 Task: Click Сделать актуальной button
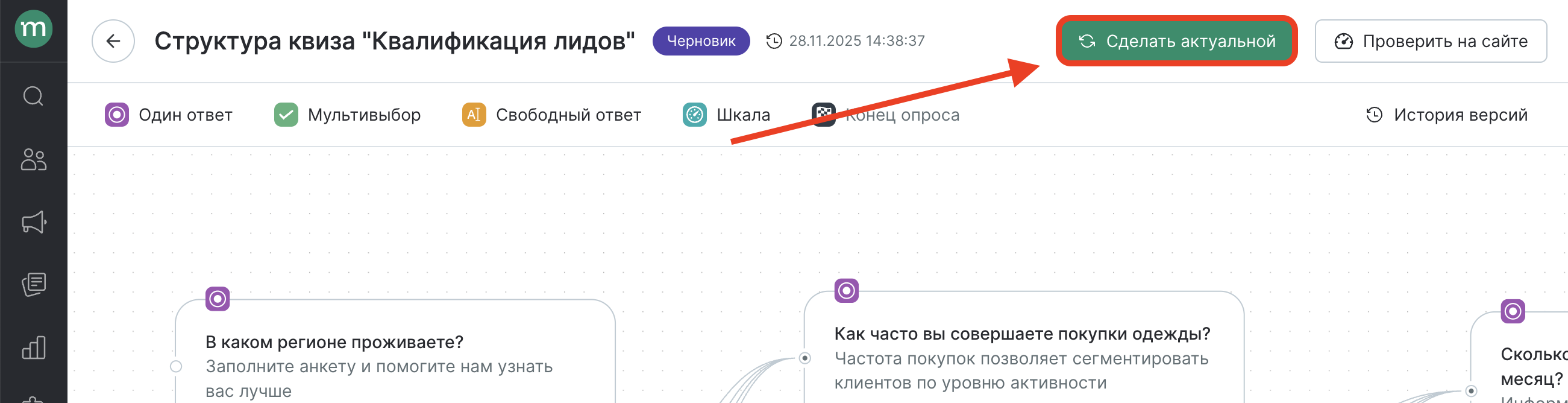pyautogui.click(x=1177, y=41)
